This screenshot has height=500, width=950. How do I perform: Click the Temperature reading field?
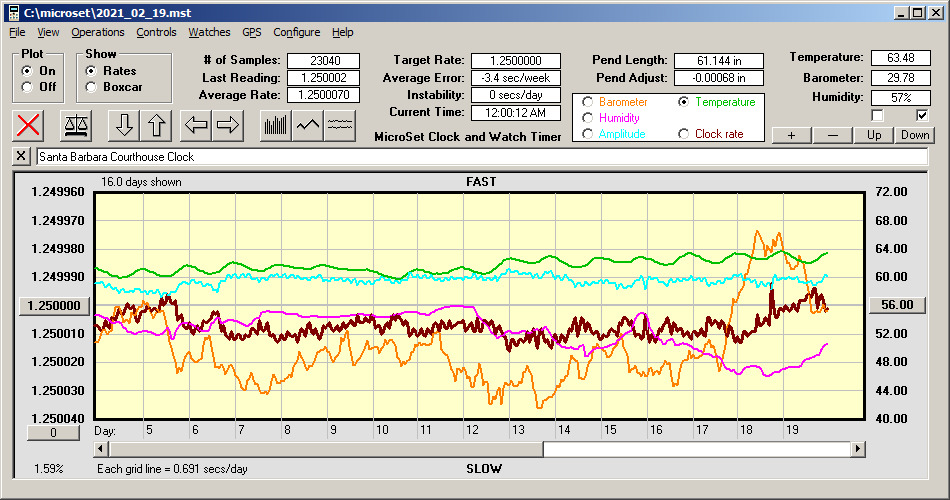(900, 58)
